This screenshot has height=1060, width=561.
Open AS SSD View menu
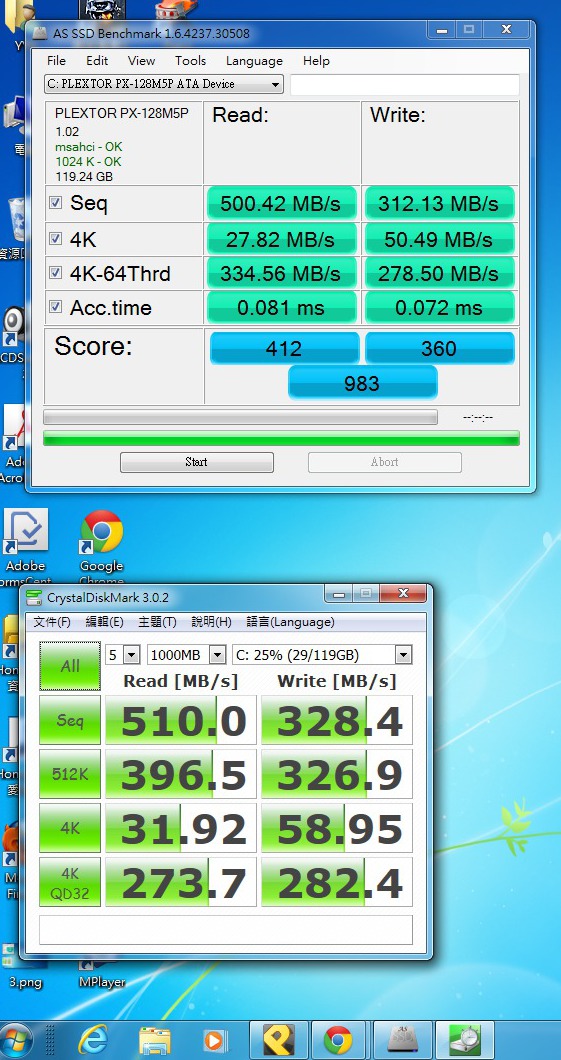tap(141, 61)
